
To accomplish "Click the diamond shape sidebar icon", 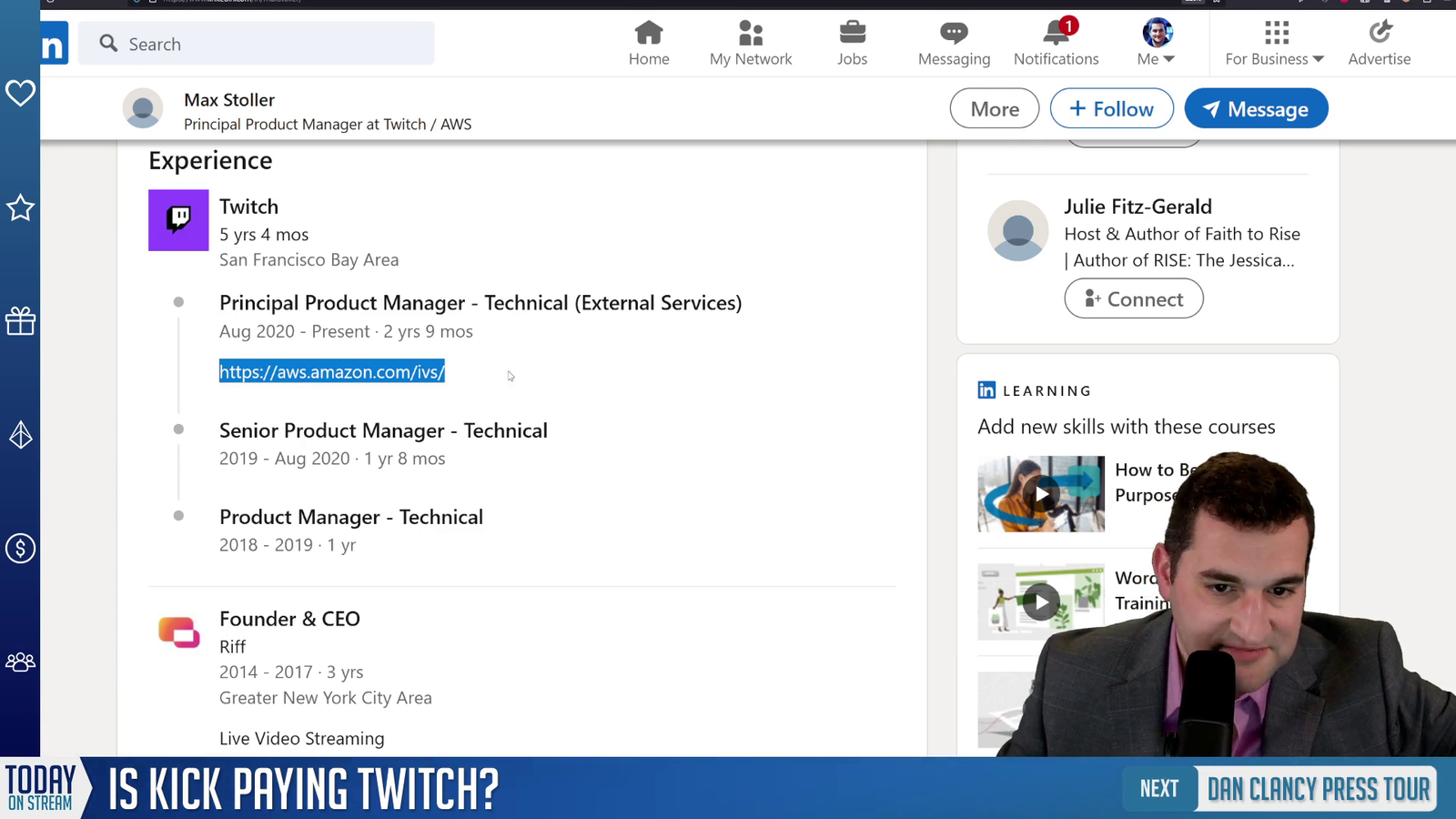I will coord(20,435).
